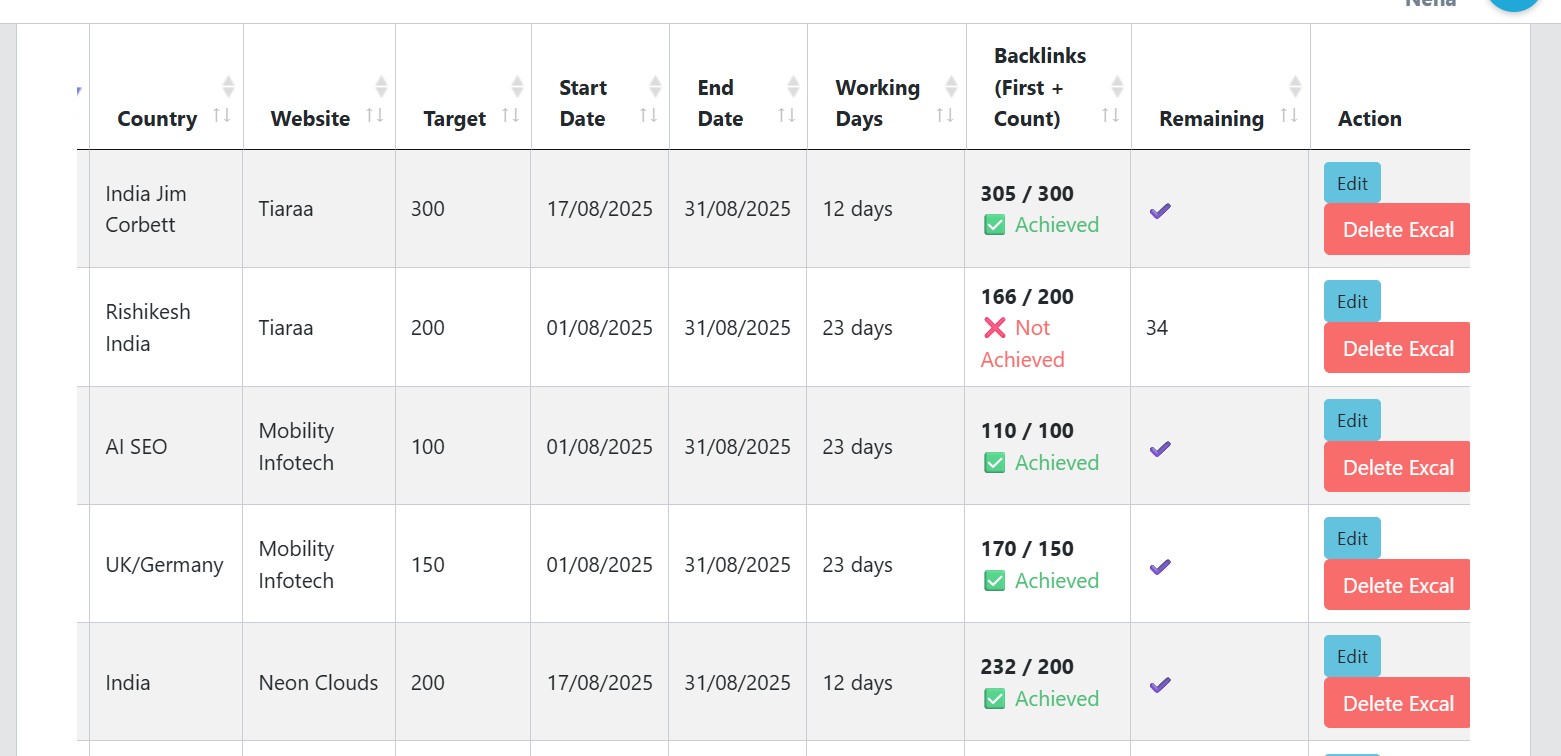
Task: Click green Achieved checkmark for India Jim Corbett
Action: tap(994, 225)
